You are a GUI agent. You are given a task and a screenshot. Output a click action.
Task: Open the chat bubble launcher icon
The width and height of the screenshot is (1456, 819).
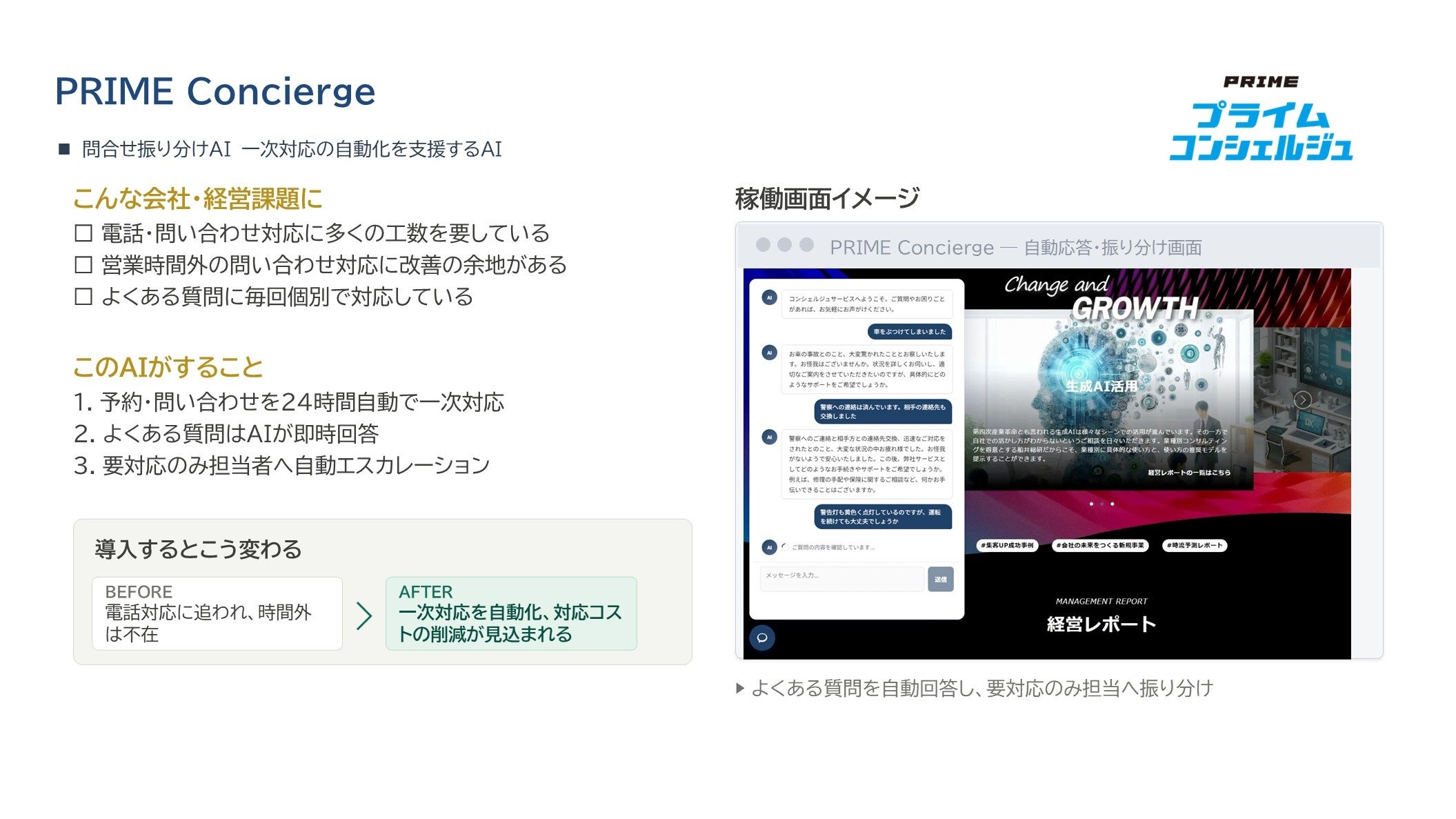[762, 638]
